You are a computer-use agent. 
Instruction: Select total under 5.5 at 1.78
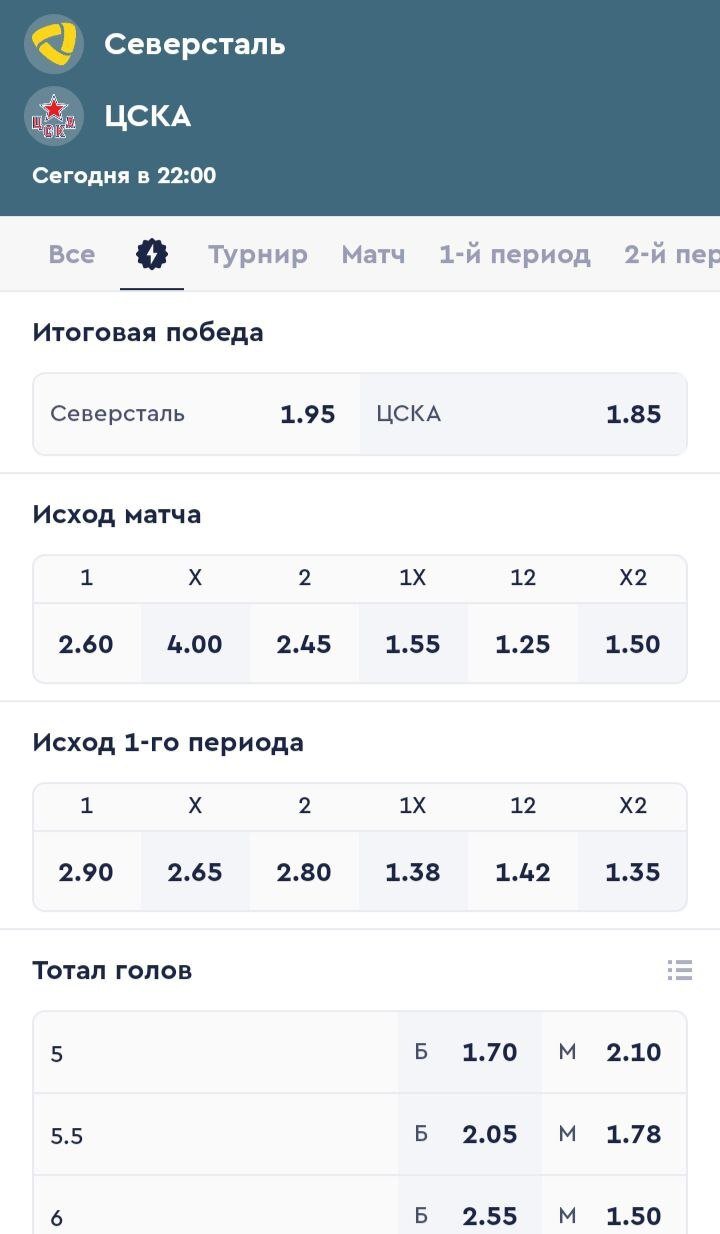(614, 1134)
